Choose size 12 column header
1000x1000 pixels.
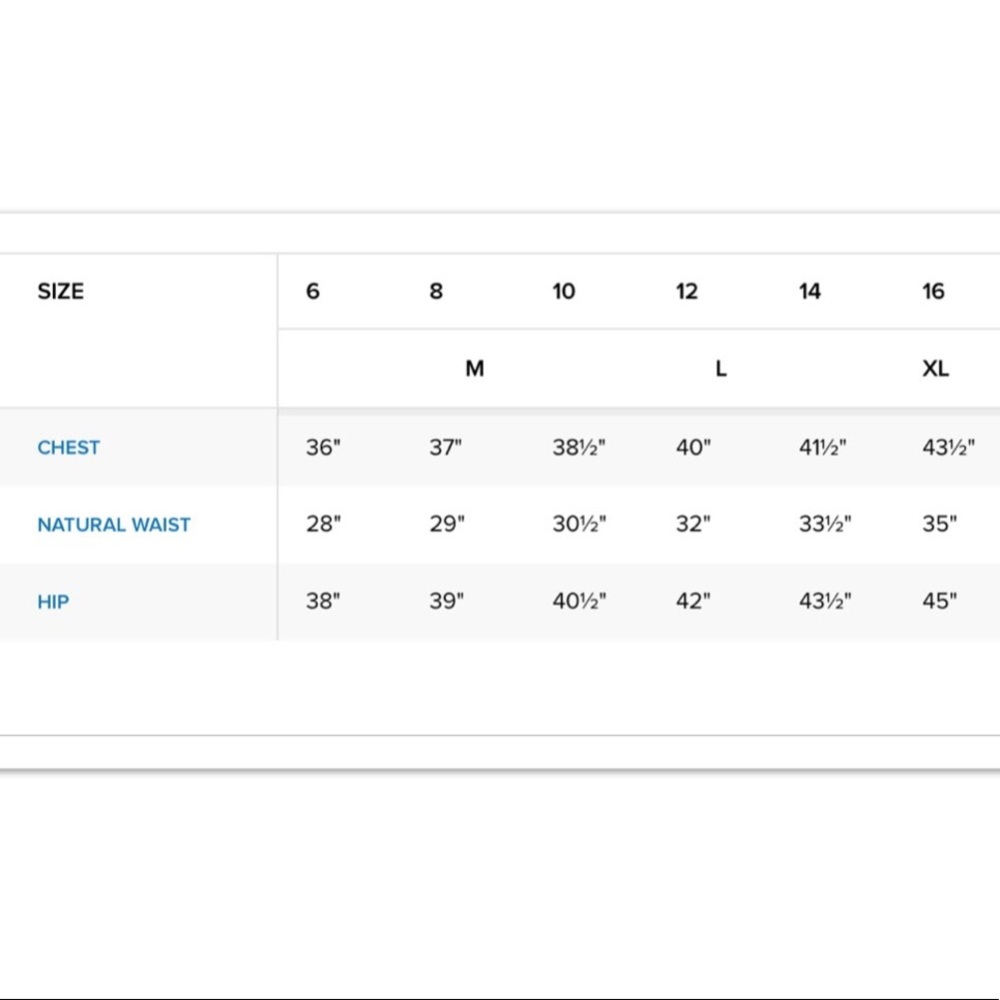(687, 291)
